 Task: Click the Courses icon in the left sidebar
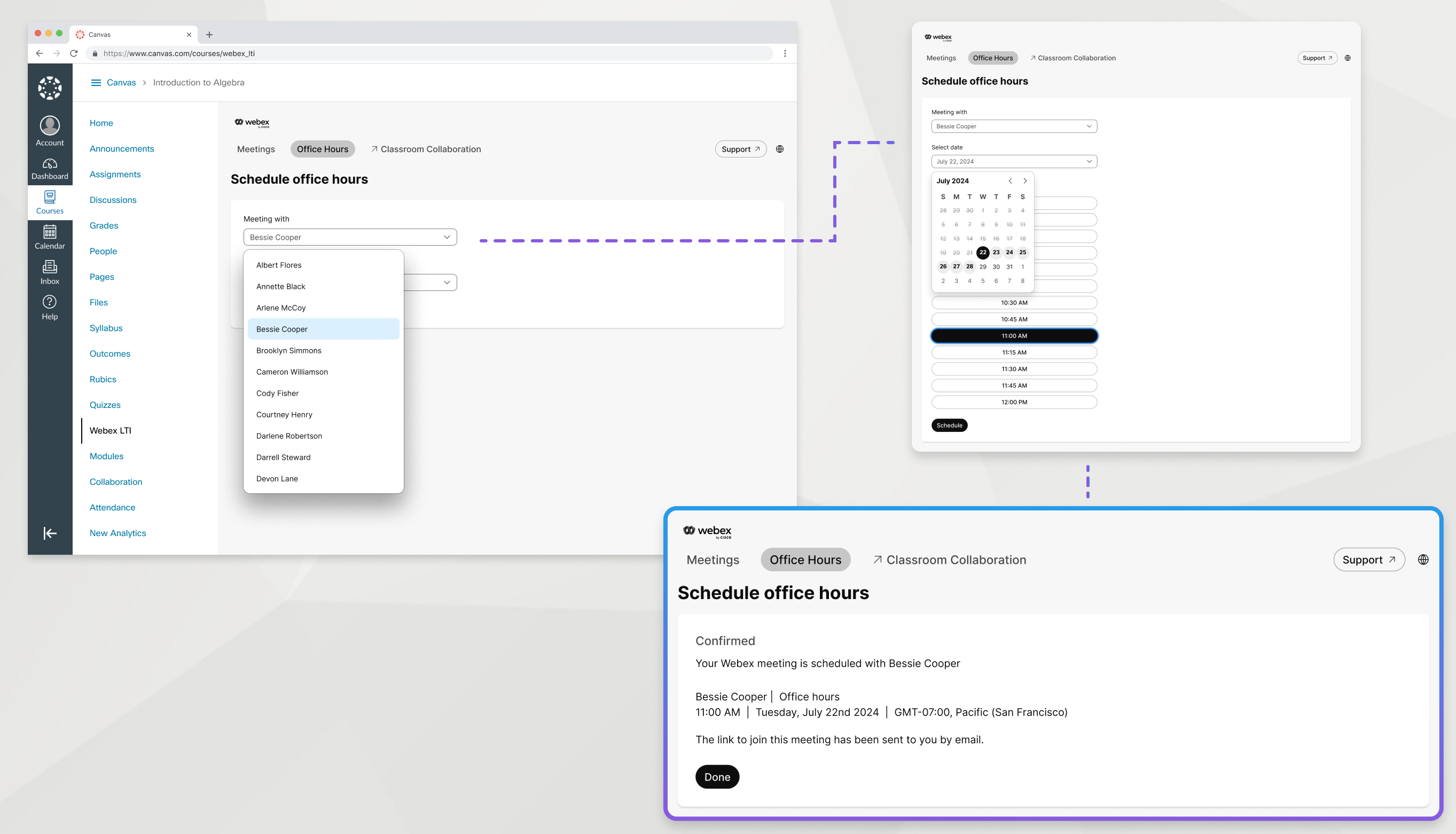[49, 203]
